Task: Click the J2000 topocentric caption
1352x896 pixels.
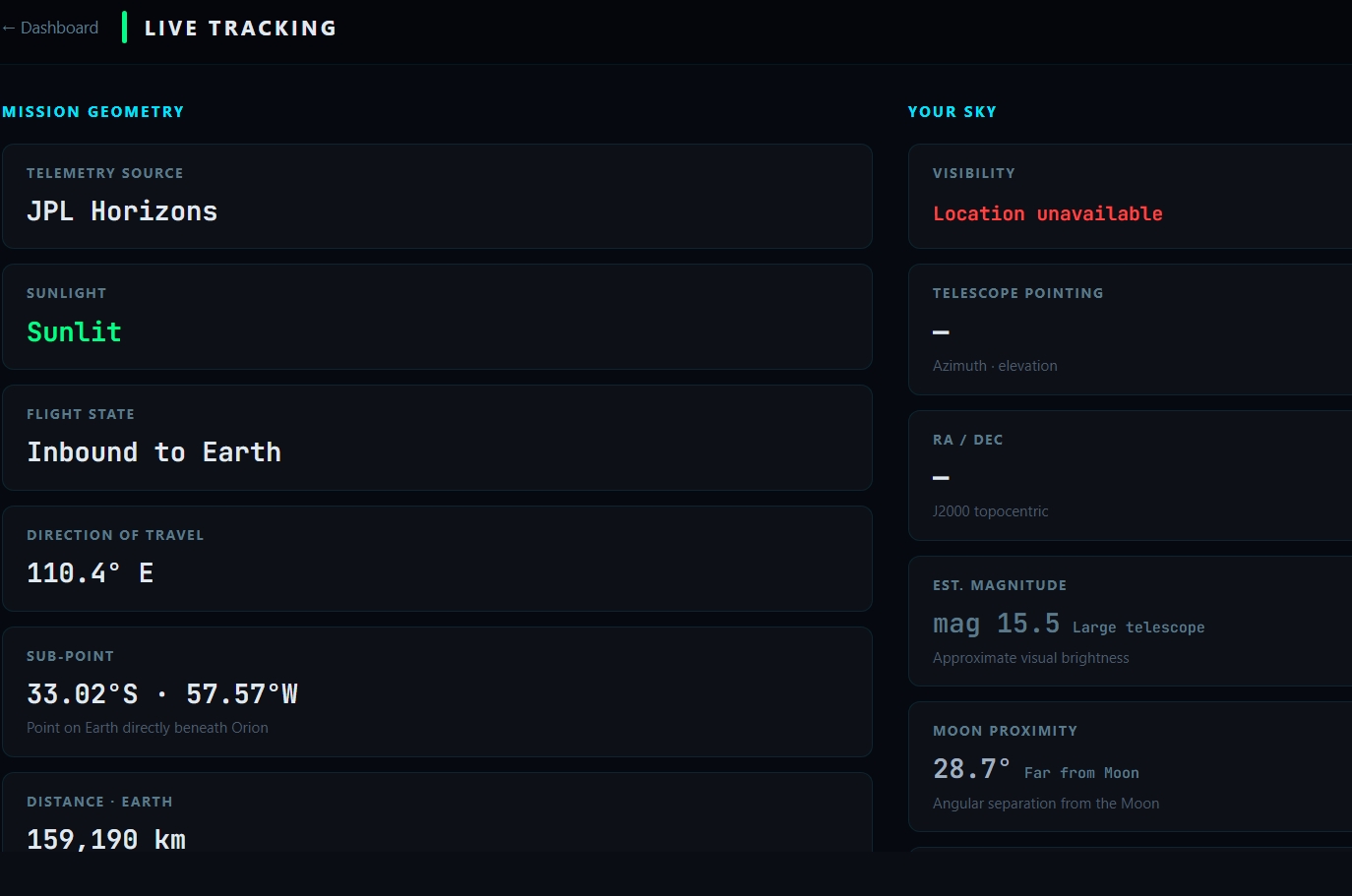Action: 990,511
